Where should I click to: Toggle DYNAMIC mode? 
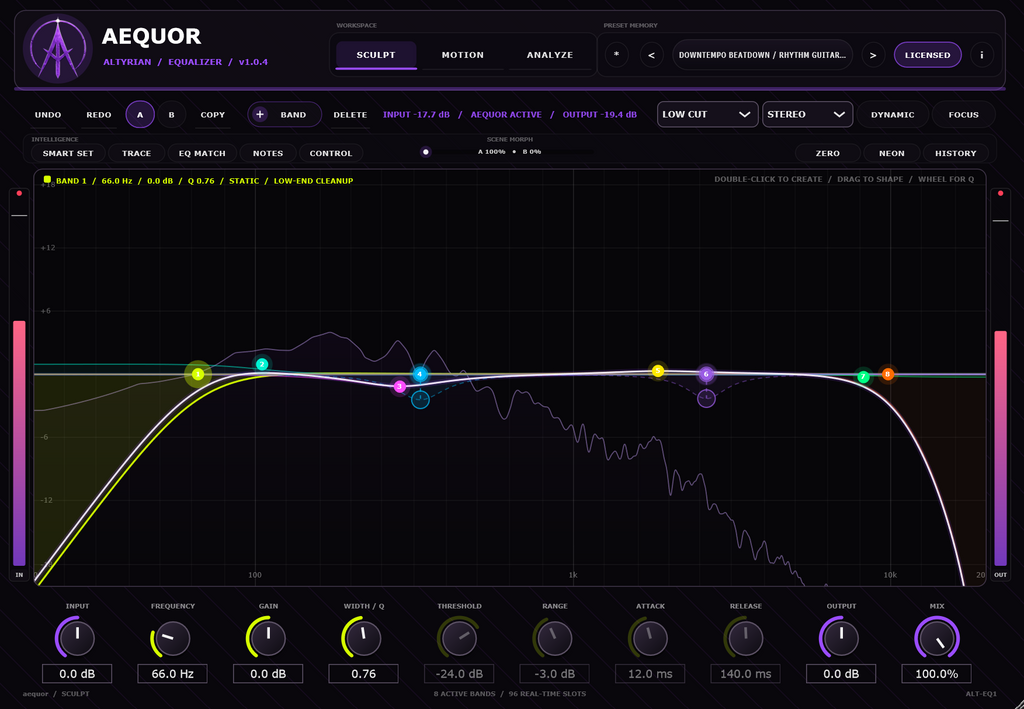(x=892, y=114)
